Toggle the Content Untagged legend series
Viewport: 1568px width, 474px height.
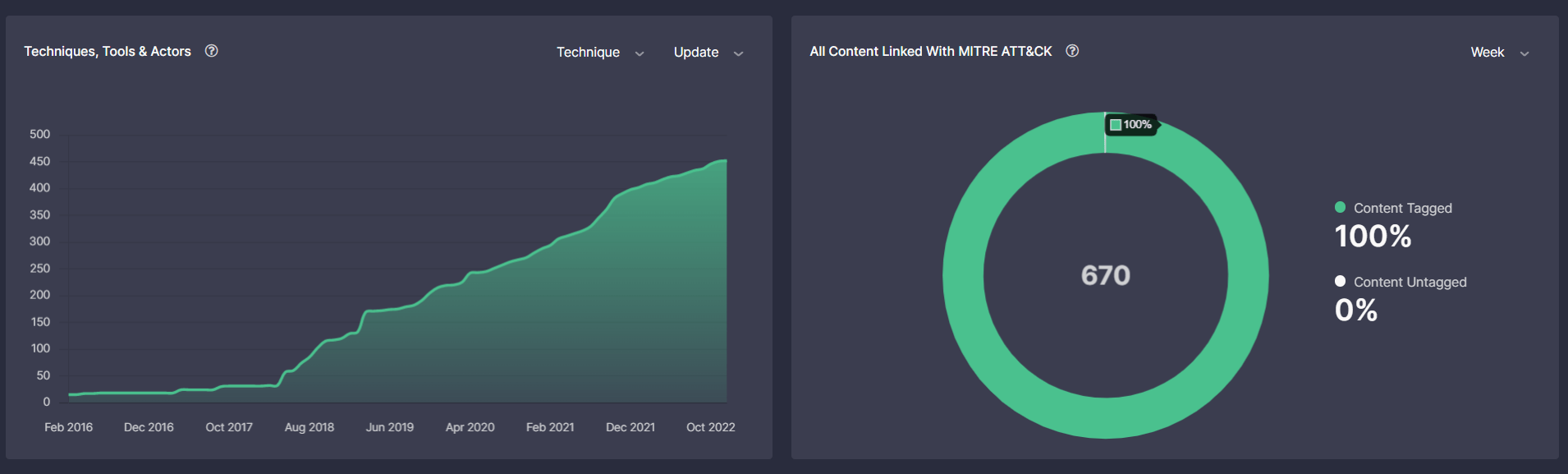[1410, 283]
